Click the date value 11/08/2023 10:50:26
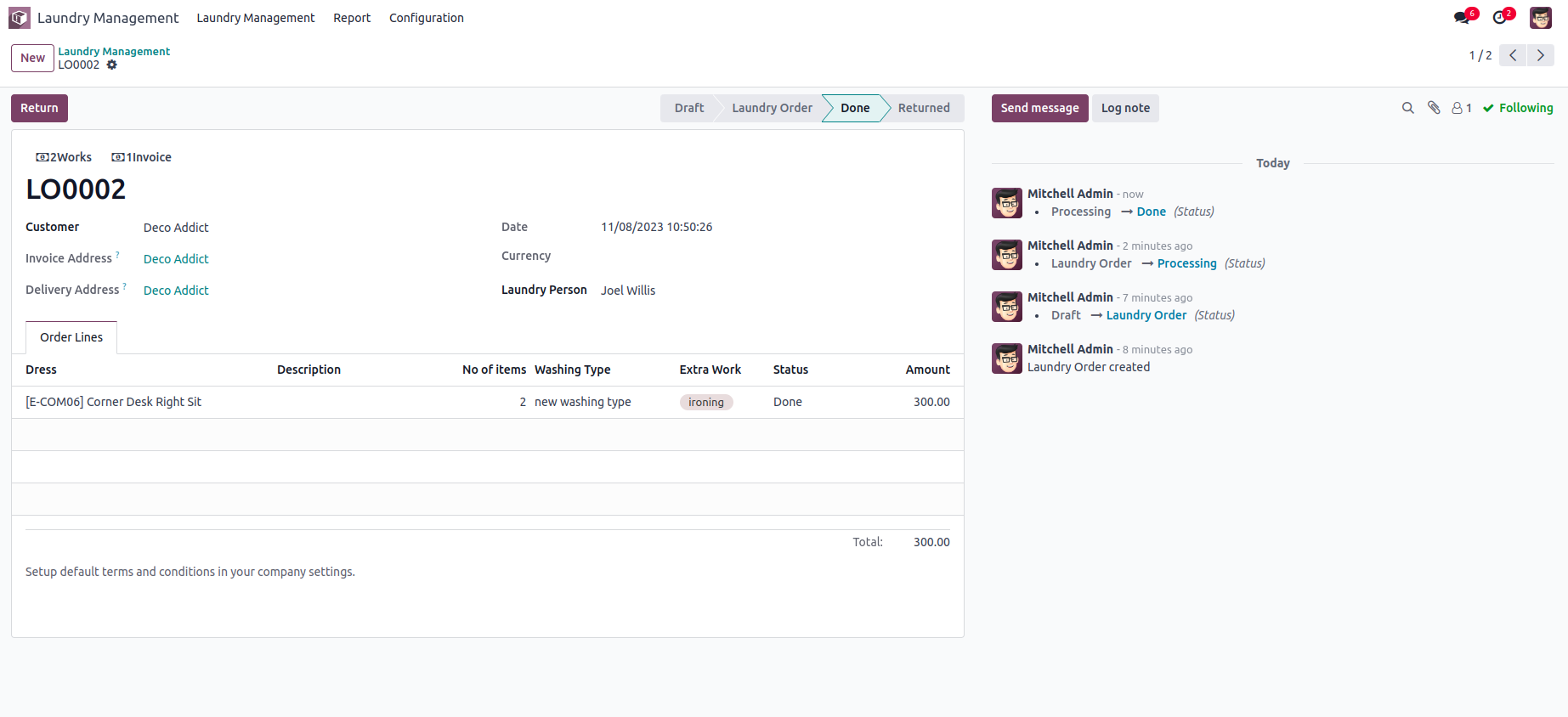1568x717 pixels. 656,227
